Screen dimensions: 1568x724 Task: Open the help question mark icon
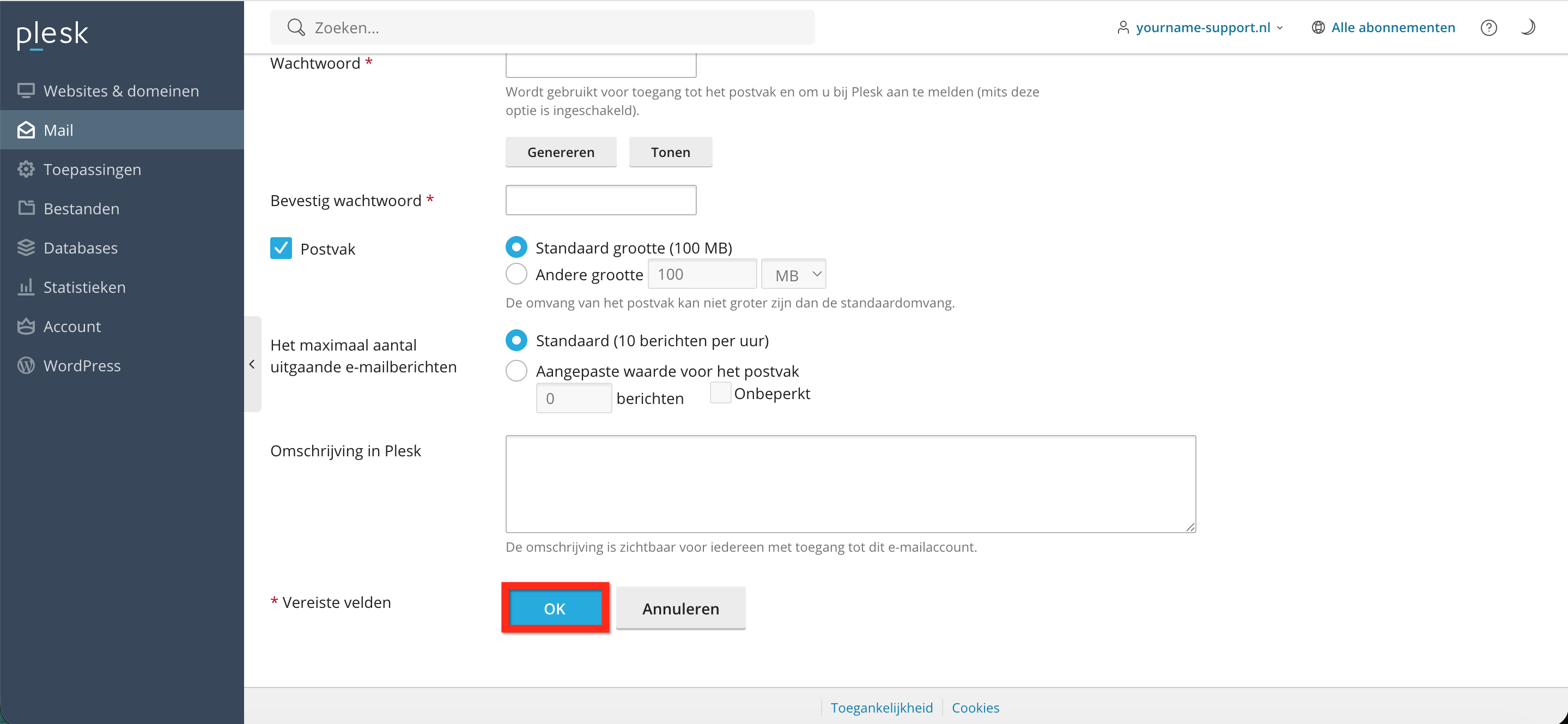(x=1488, y=27)
